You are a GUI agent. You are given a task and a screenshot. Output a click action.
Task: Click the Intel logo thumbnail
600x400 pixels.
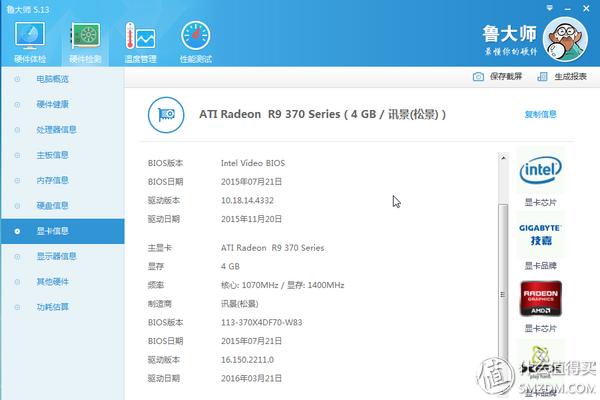[540, 170]
